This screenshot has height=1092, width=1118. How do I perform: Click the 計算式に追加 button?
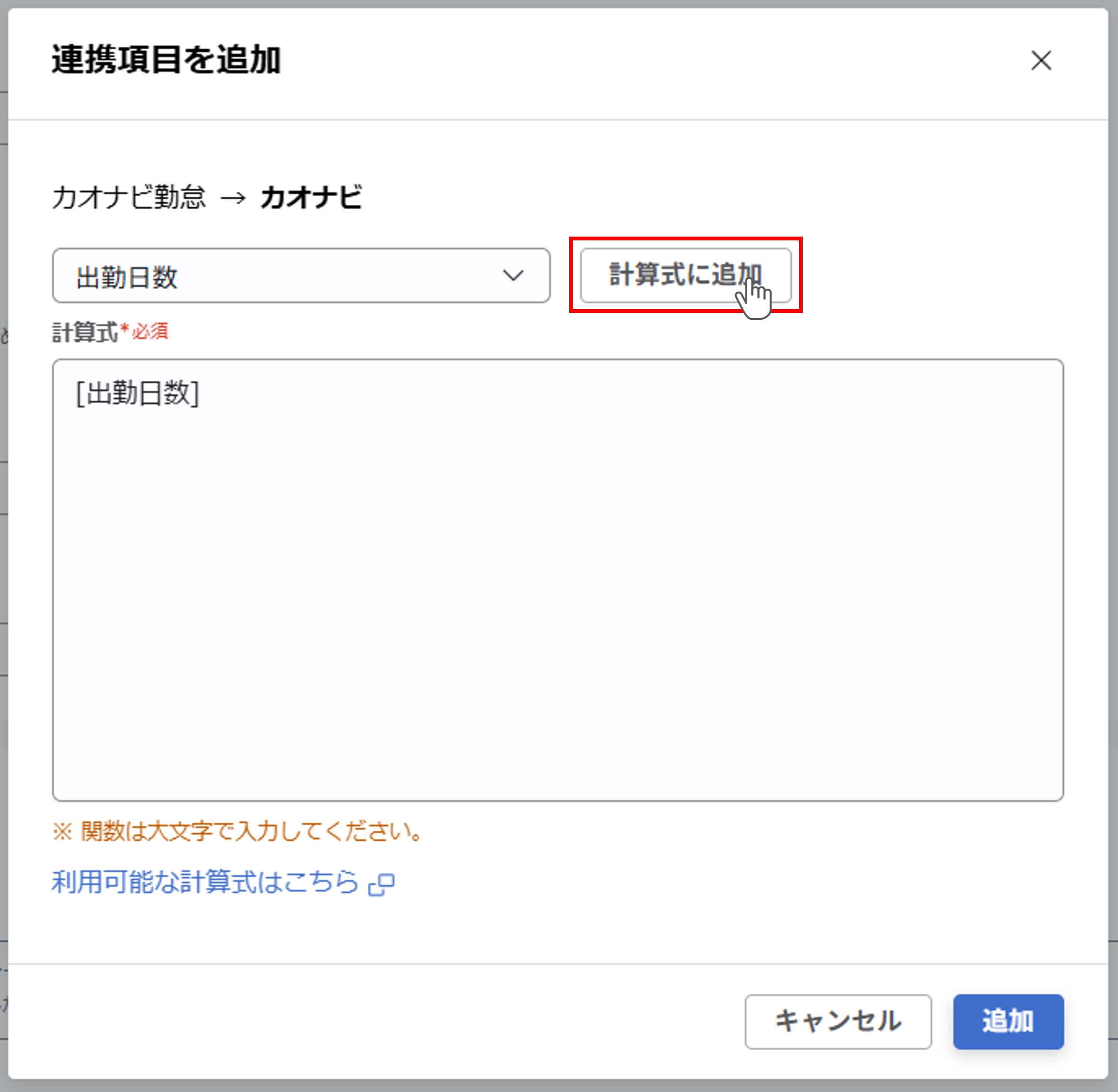point(686,275)
